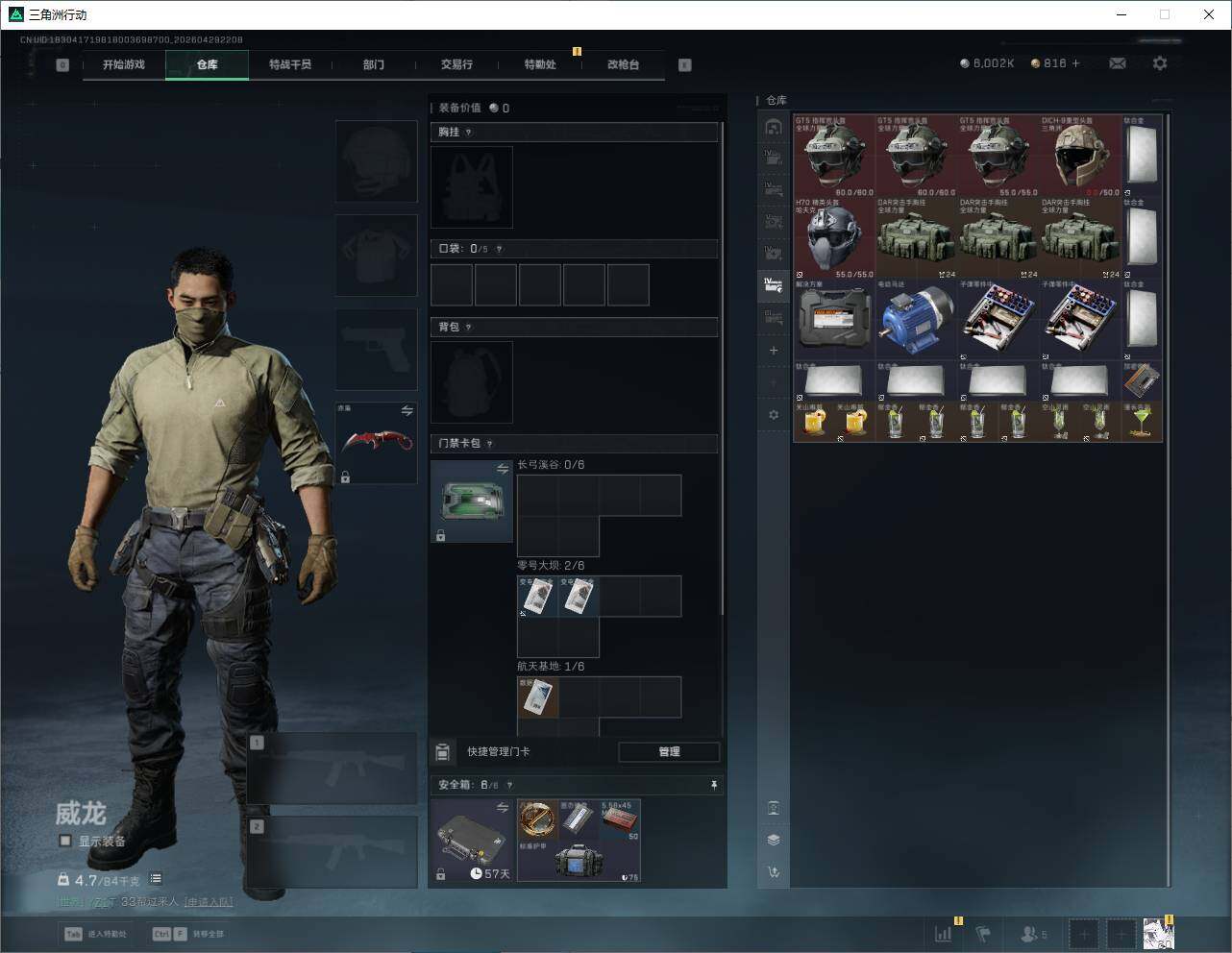The width and height of the screenshot is (1232, 953).
Task: Click the empty pistol slot
Action: coord(376,349)
